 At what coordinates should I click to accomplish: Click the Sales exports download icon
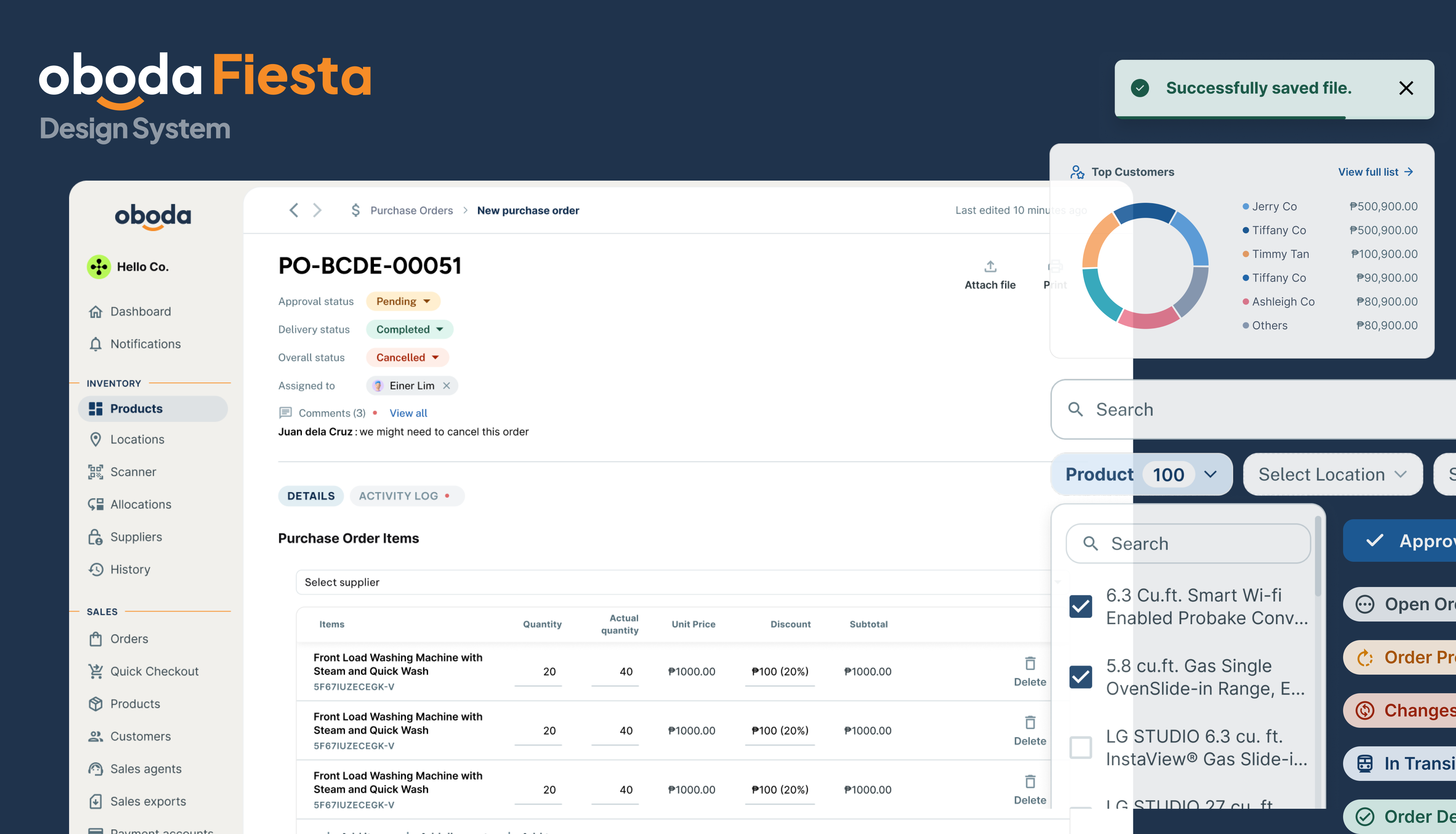pos(96,801)
